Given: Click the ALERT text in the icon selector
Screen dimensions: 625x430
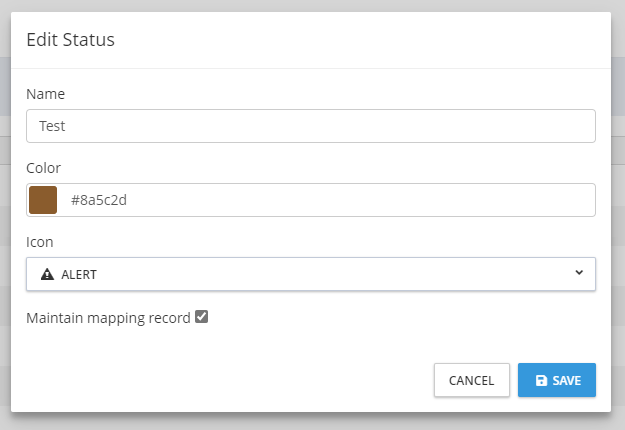Looking at the screenshot, I should [79, 274].
